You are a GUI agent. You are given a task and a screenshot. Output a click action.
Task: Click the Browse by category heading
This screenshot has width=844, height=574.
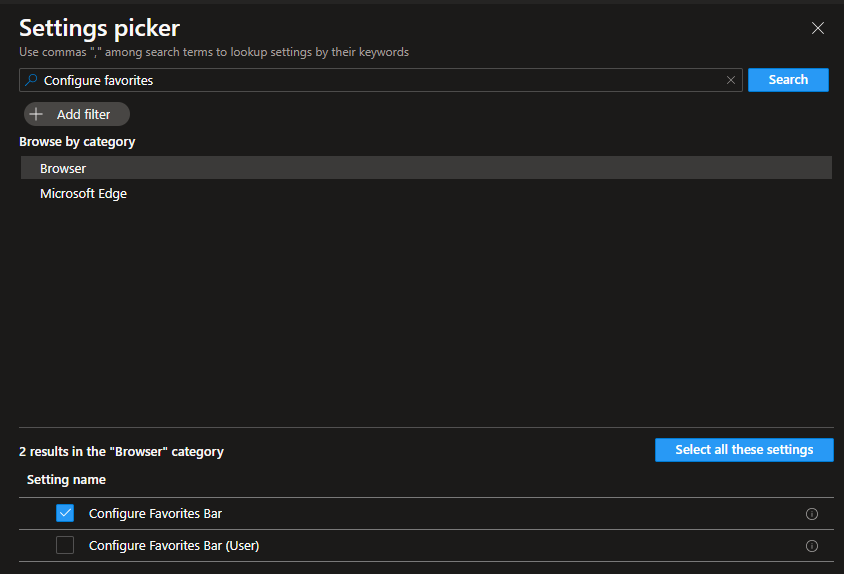coord(77,142)
